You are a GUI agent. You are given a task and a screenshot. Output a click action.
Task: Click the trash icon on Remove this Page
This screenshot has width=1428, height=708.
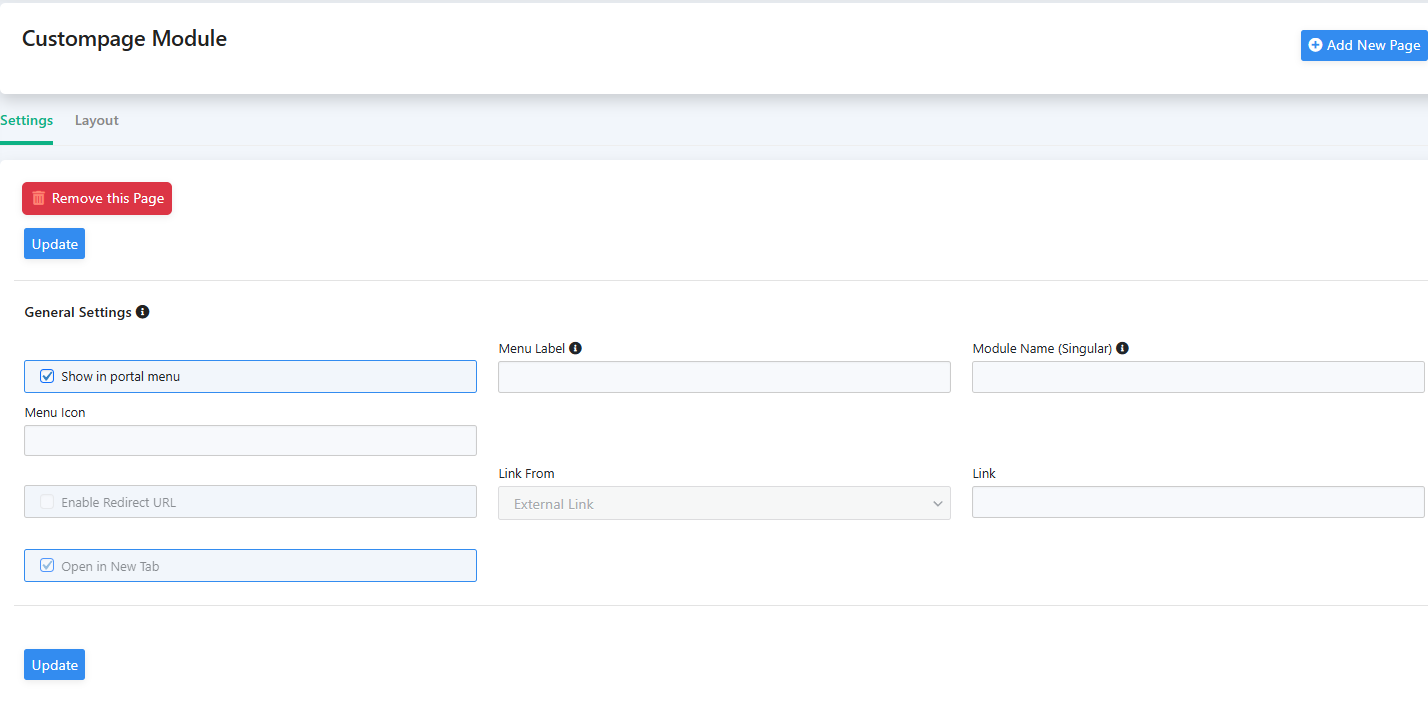click(39, 198)
